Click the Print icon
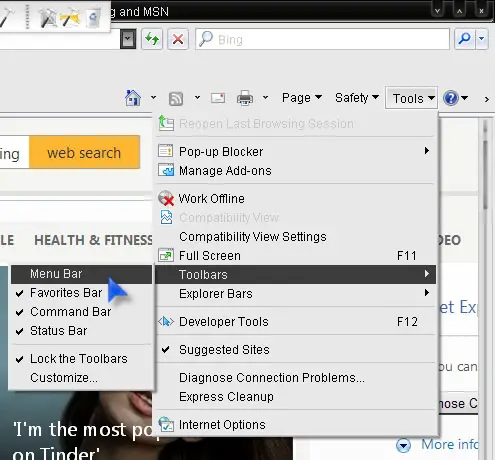 [x=245, y=98]
